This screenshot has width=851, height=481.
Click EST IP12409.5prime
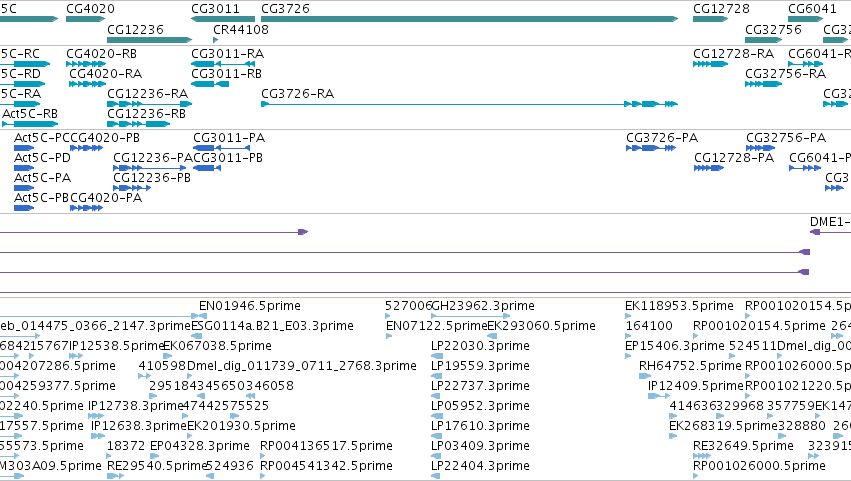[696, 385]
